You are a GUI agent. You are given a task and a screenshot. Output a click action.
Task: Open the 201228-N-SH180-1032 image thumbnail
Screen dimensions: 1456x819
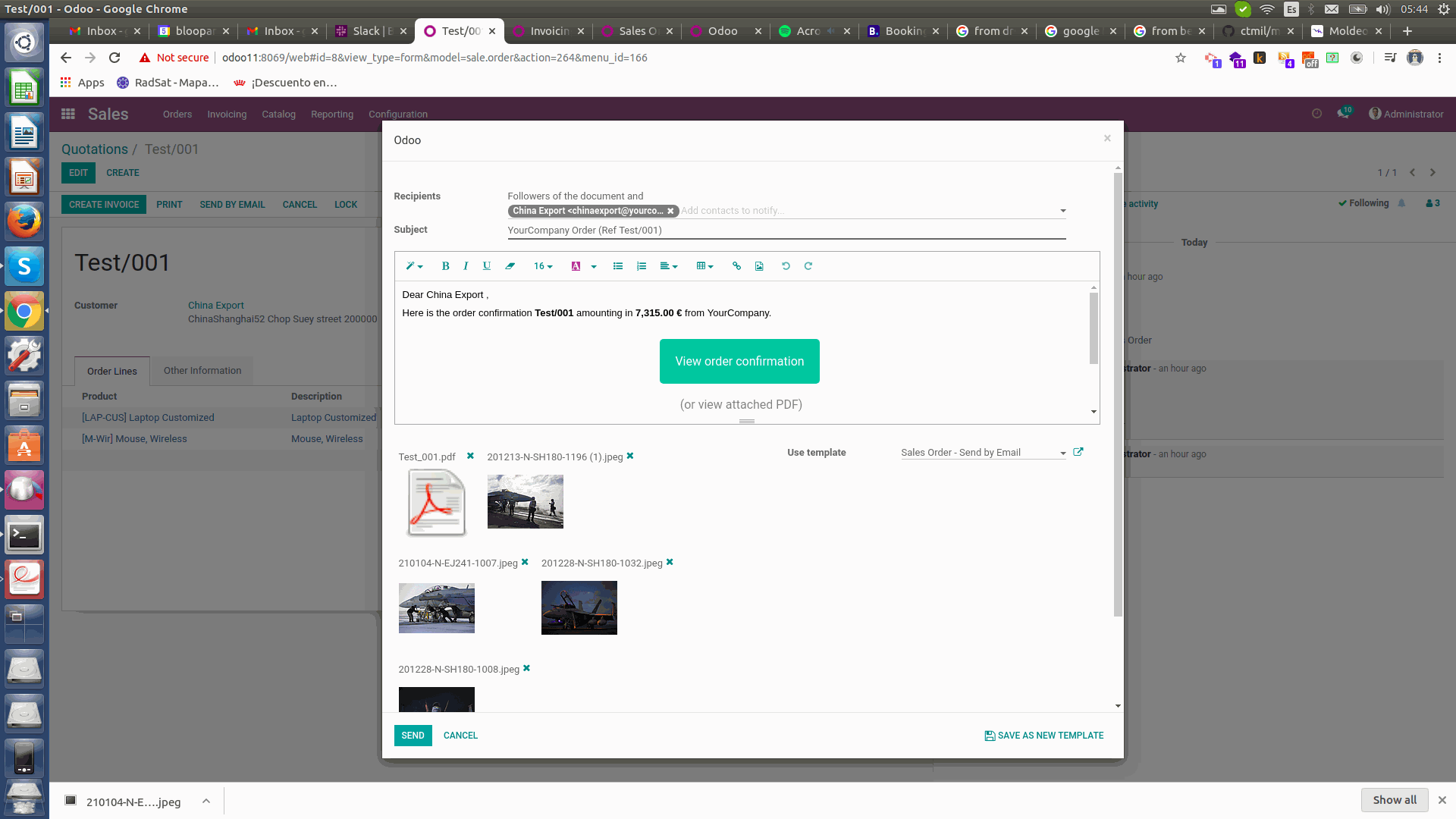click(x=579, y=607)
